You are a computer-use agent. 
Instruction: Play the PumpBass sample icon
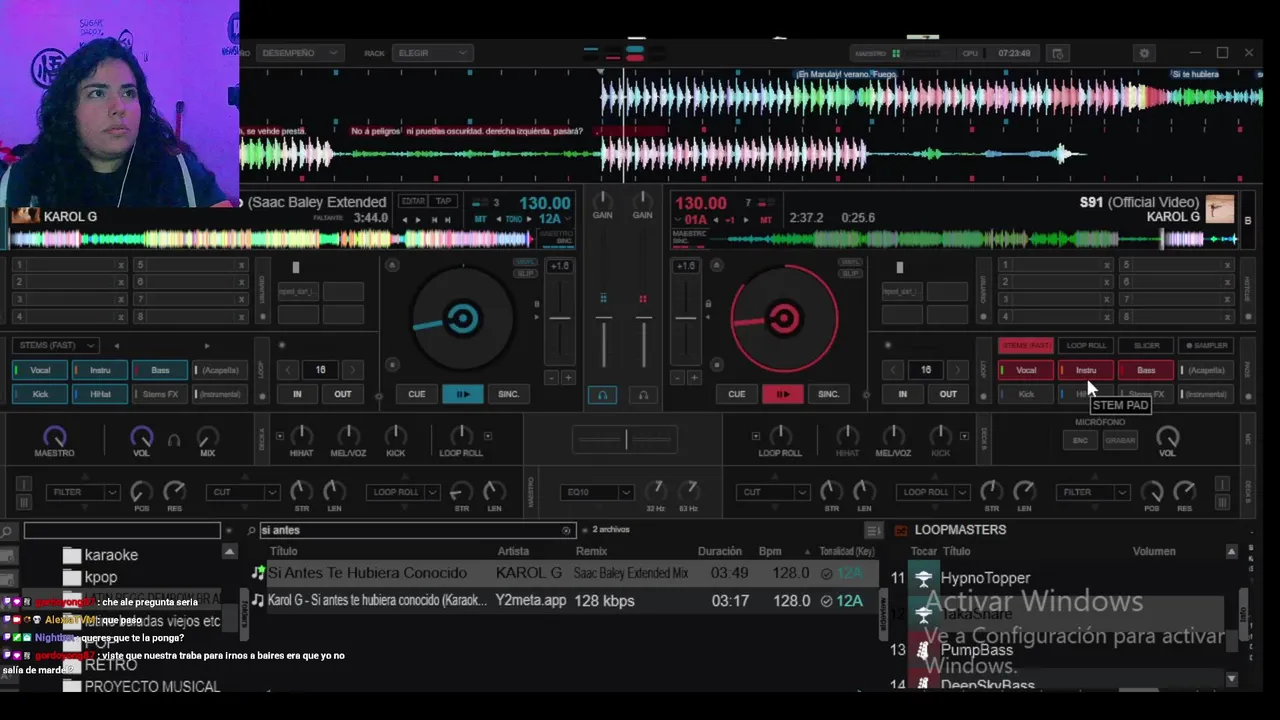pos(923,650)
